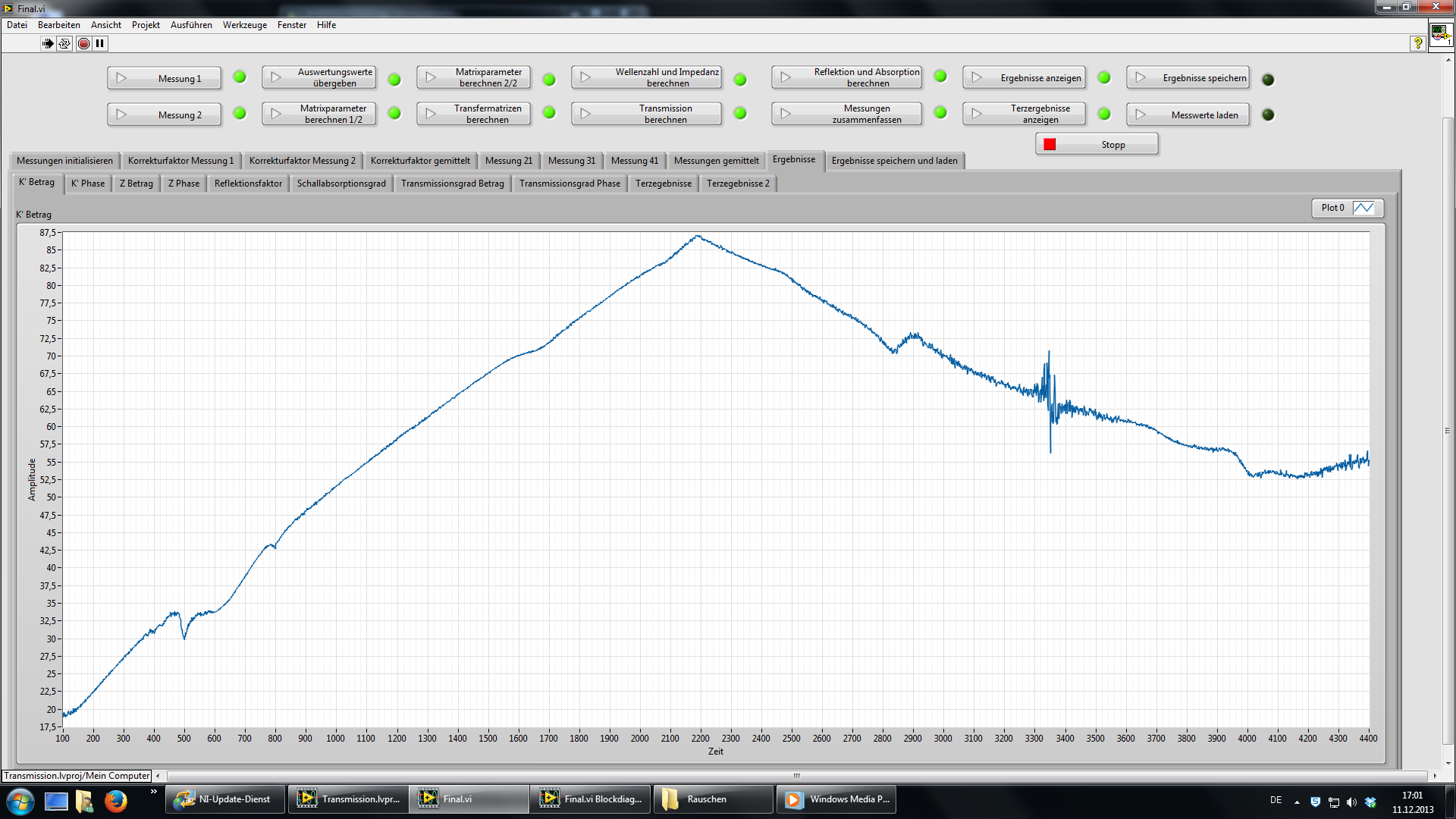
Task: Click the horizontal scrollbar at the bottom
Action: pyautogui.click(x=796, y=776)
